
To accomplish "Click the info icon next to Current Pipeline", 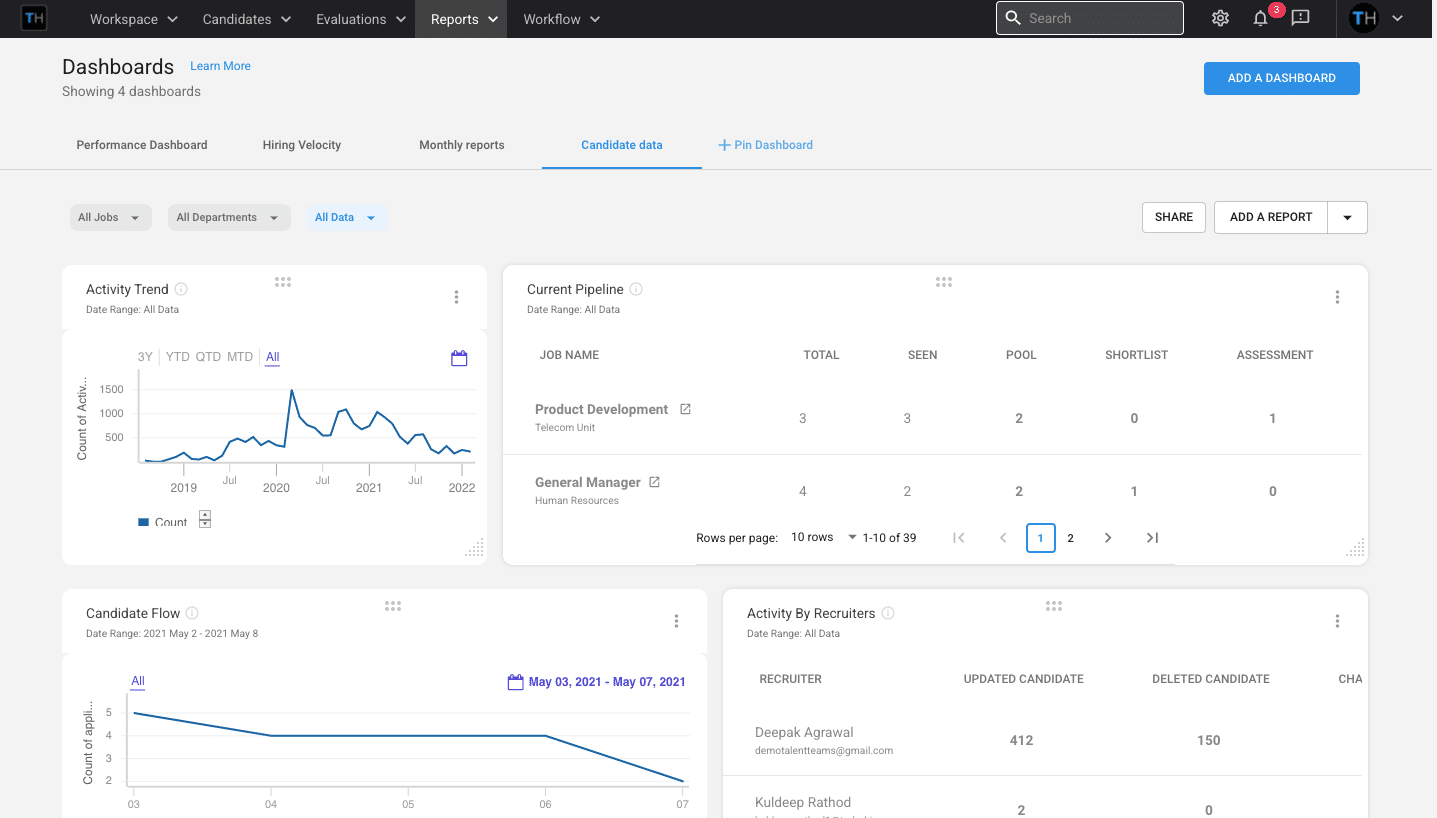I will point(637,289).
